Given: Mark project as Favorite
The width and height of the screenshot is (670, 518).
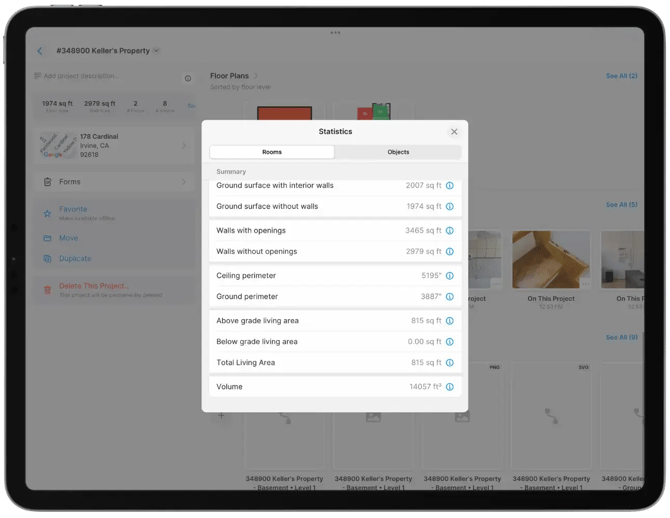Looking at the screenshot, I should [x=73, y=210].
